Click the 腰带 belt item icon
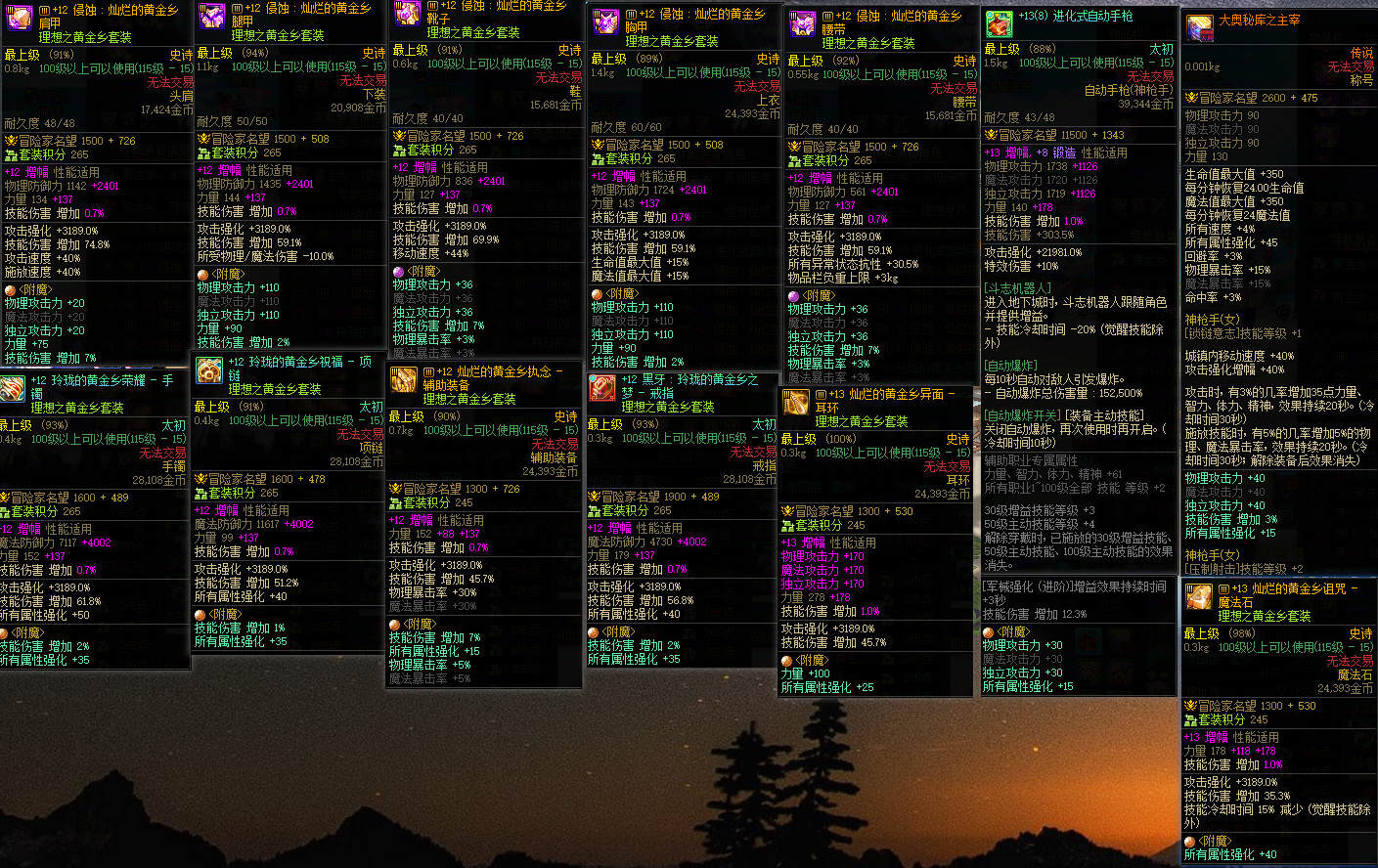The image size is (1378, 868). (803, 24)
